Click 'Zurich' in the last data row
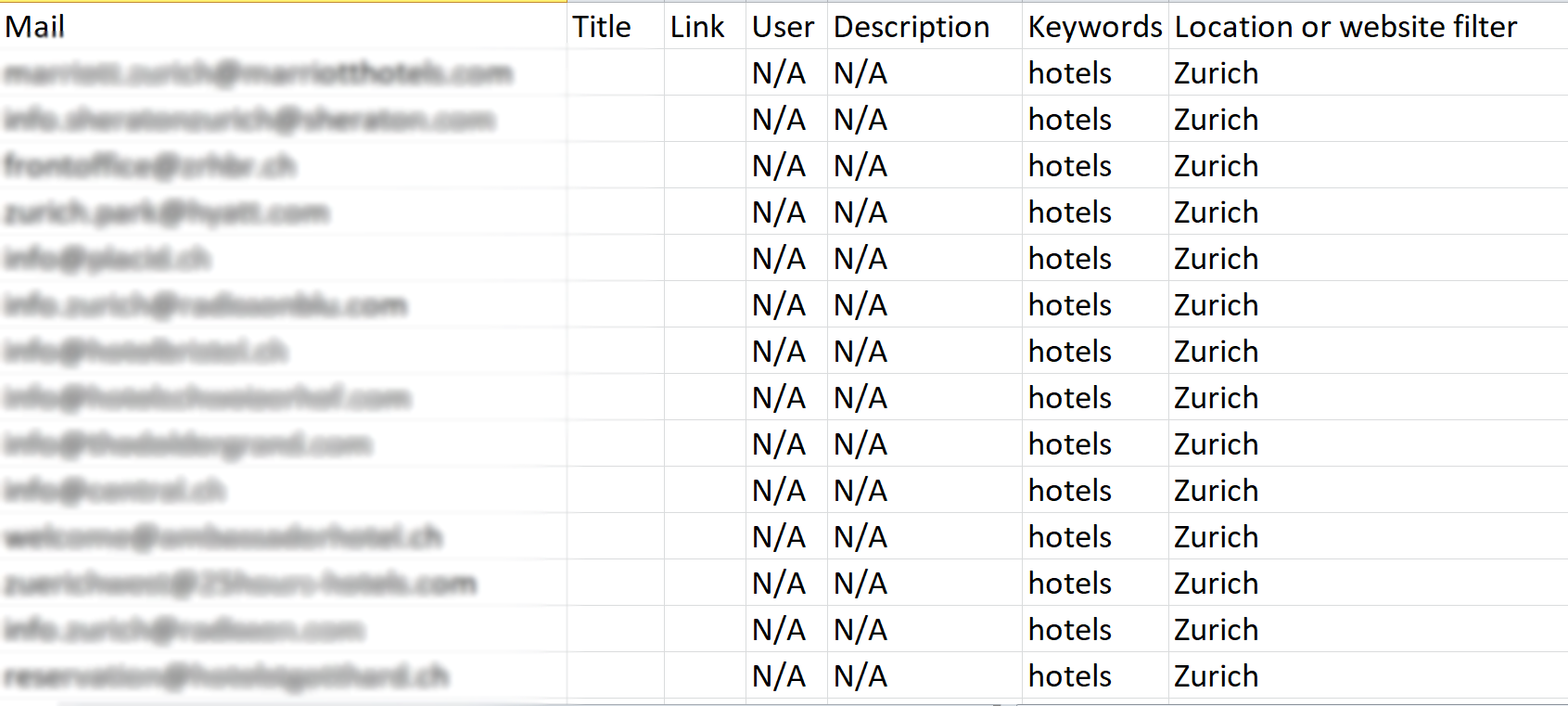The height and width of the screenshot is (706, 1568). coord(1217,676)
